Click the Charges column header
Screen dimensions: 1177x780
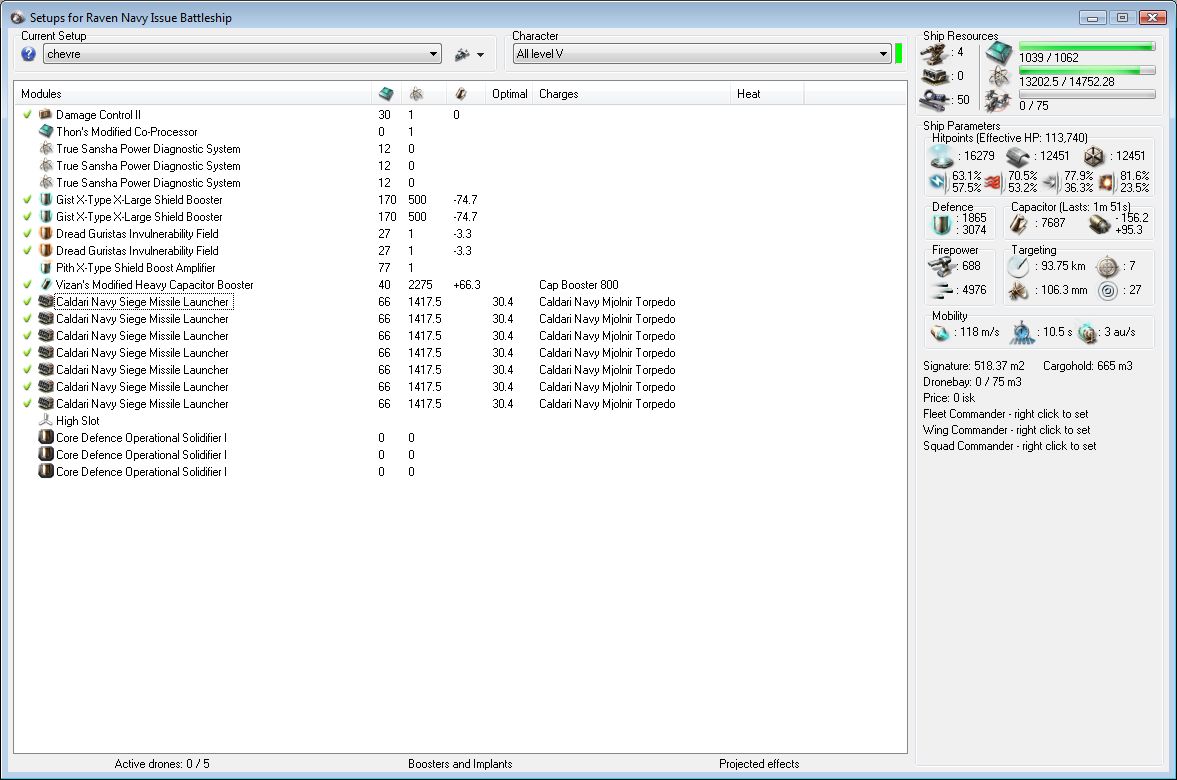(631, 94)
